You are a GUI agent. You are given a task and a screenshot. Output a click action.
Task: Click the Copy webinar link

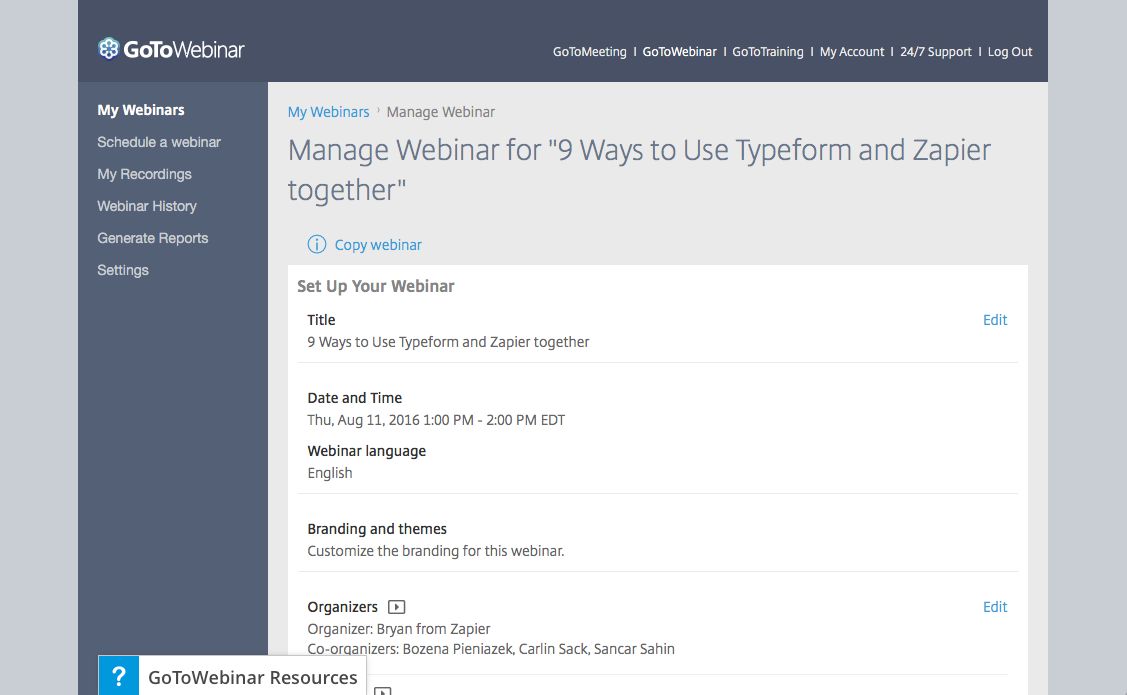pyautogui.click(x=378, y=245)
